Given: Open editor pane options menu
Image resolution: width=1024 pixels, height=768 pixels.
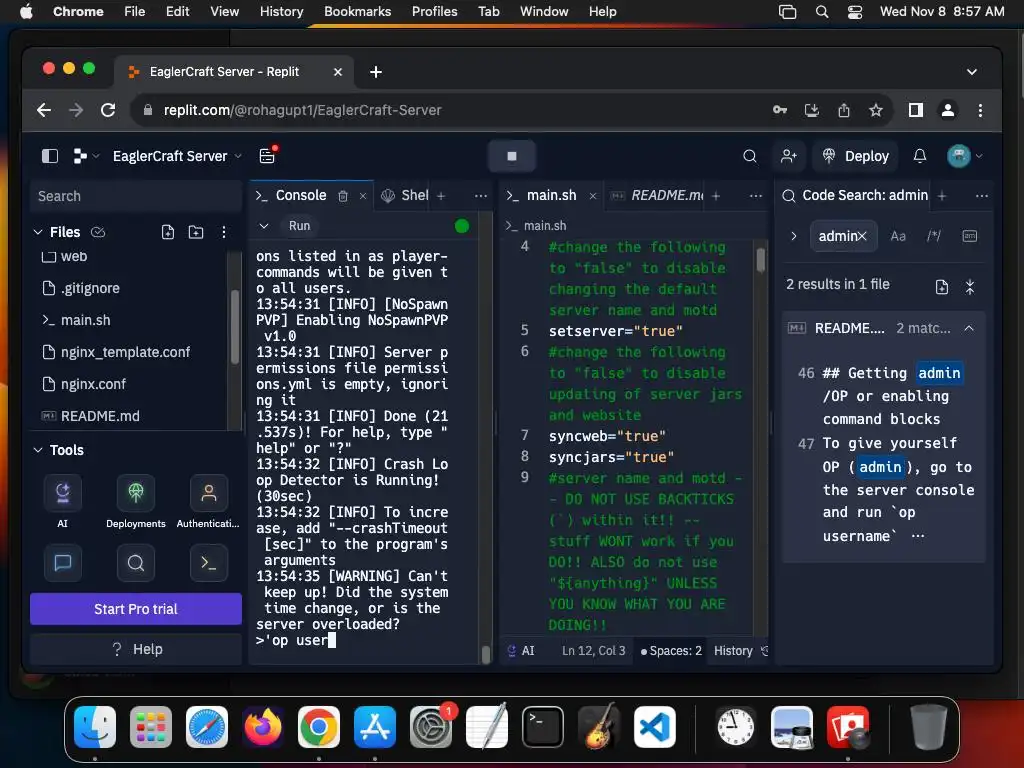Looking at the screenshot, I should (x=756, y=196).
